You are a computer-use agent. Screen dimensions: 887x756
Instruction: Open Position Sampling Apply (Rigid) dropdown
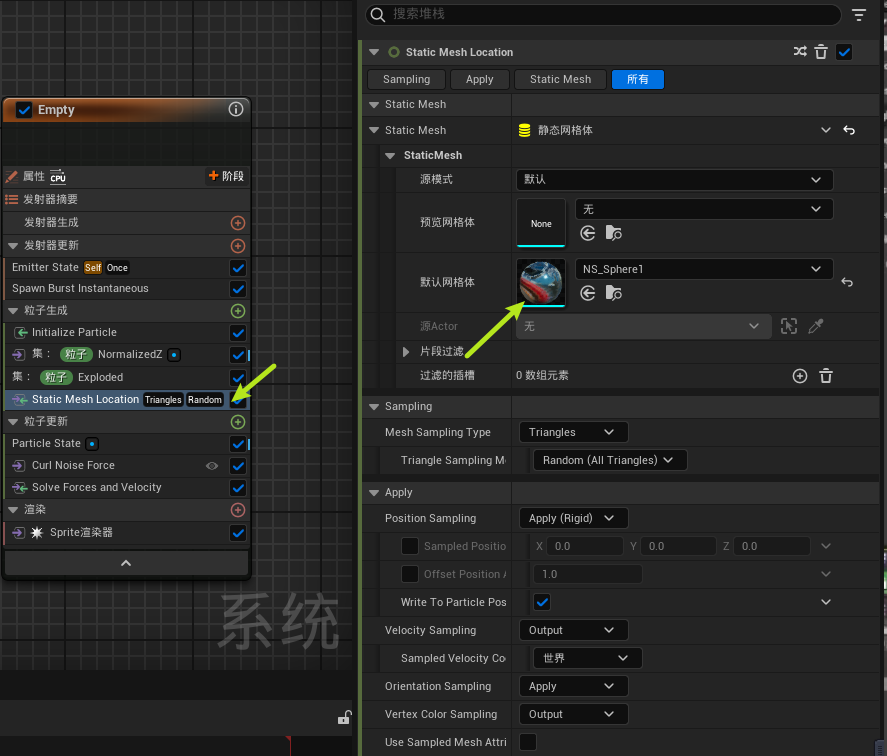click(x=573, y=518)
